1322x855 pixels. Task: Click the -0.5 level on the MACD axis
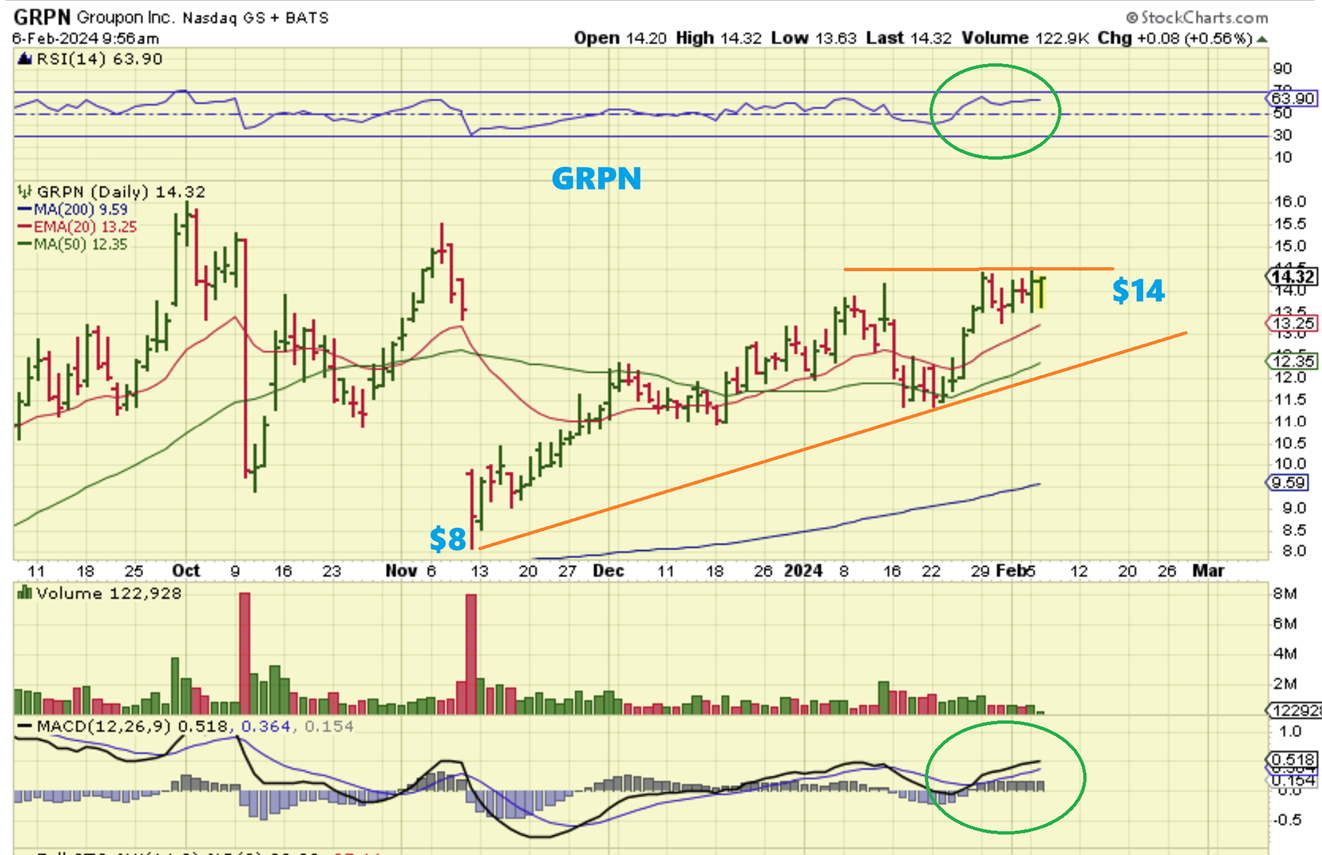click(1286, 820)
